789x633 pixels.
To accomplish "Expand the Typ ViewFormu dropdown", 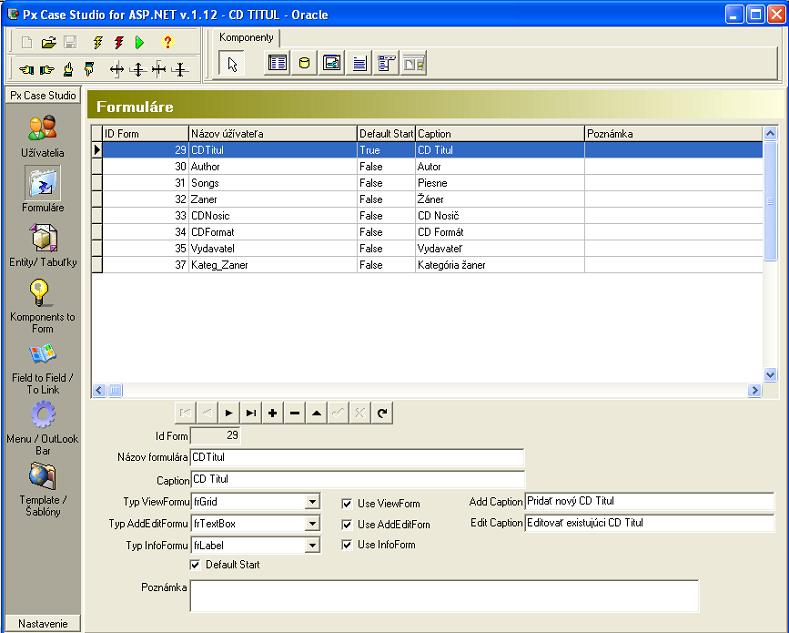I will coord(312,502).
